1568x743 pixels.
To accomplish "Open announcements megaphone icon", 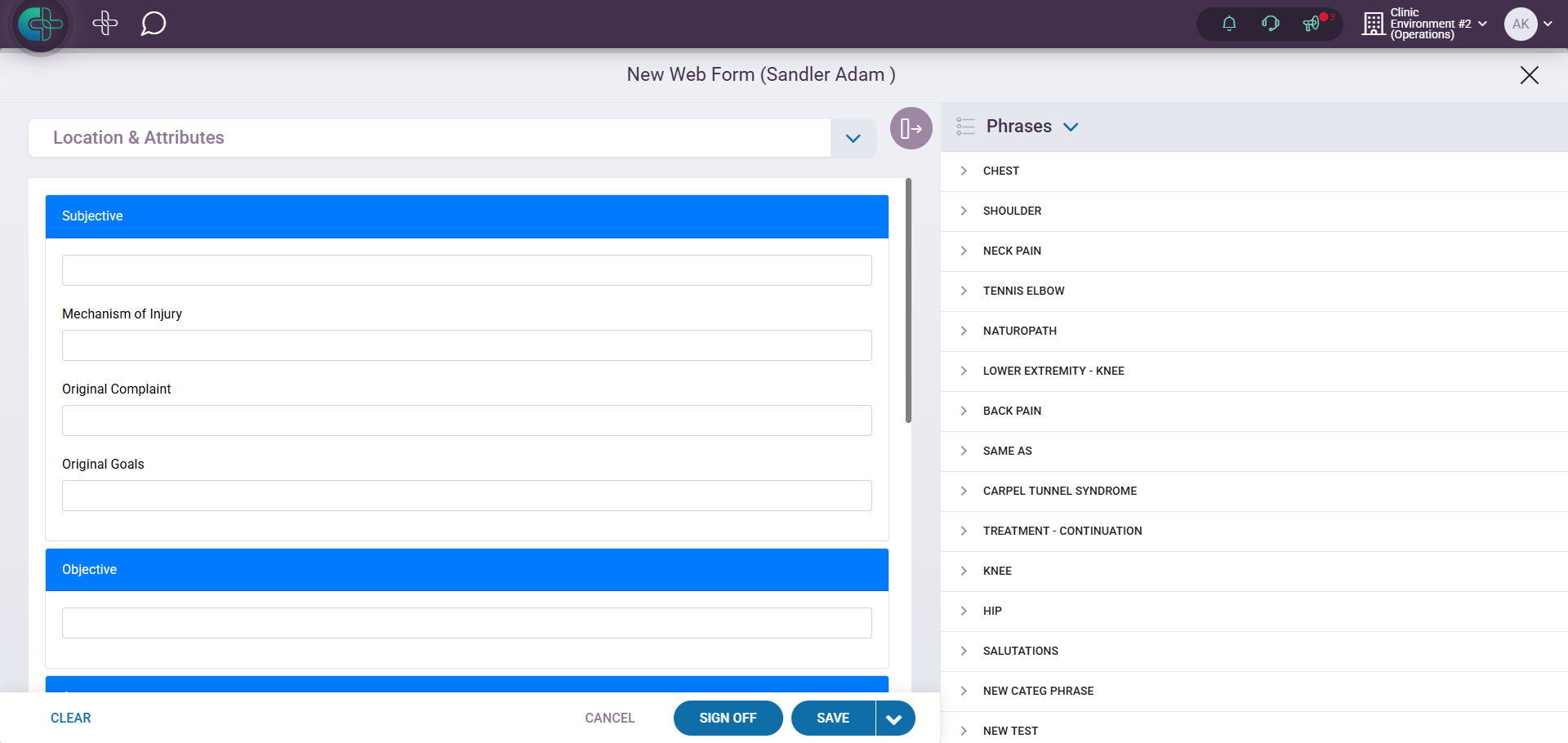I will 1312,24.
